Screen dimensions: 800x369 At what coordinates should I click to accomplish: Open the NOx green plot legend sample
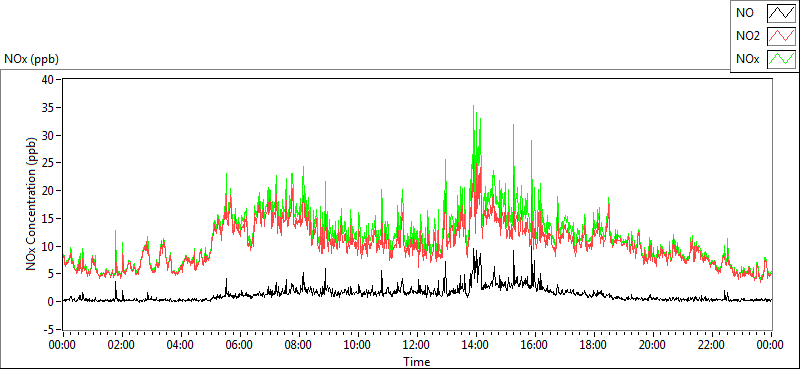[x=781, y=59]
